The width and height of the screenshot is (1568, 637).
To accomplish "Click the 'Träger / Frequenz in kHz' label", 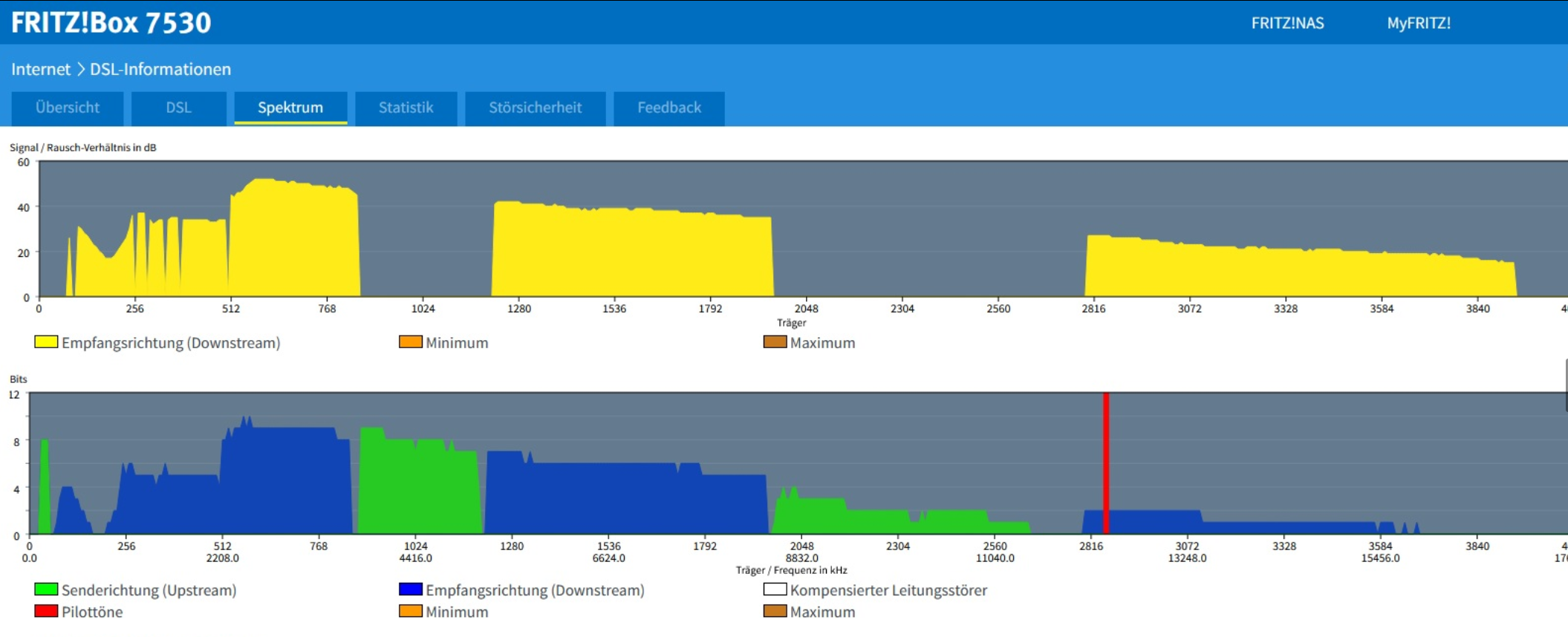I will [792, 570].
